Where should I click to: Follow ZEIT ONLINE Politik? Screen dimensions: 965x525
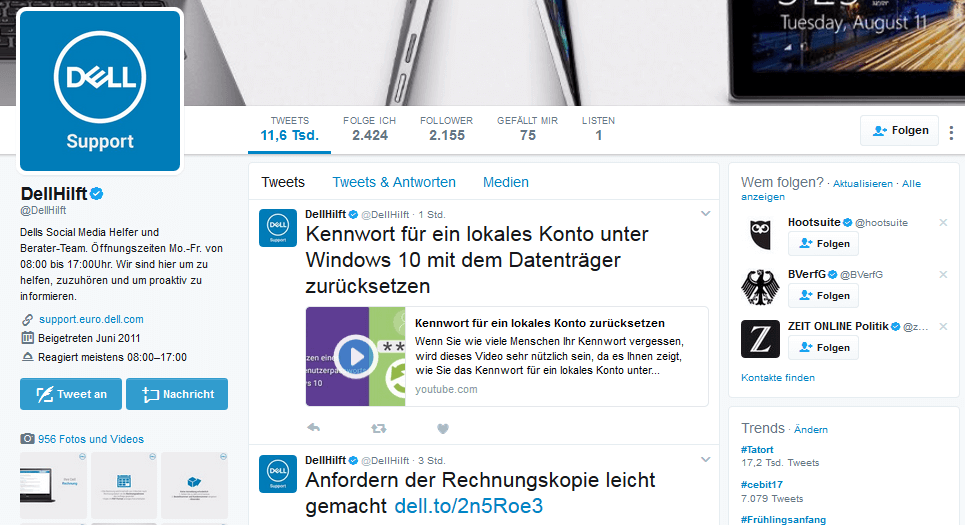click(x=823, y=348)
